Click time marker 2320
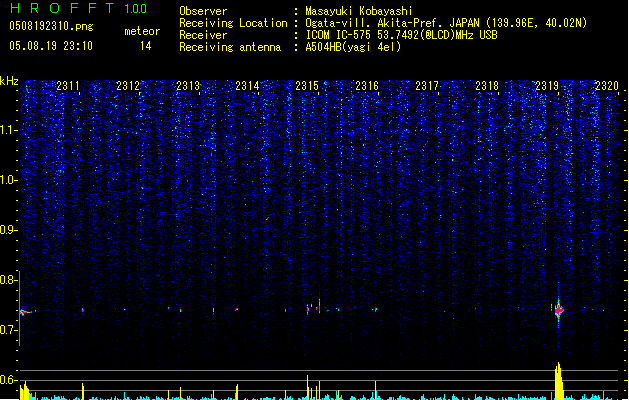The width and height of the screenshot is (629, 400). (607, 86)
